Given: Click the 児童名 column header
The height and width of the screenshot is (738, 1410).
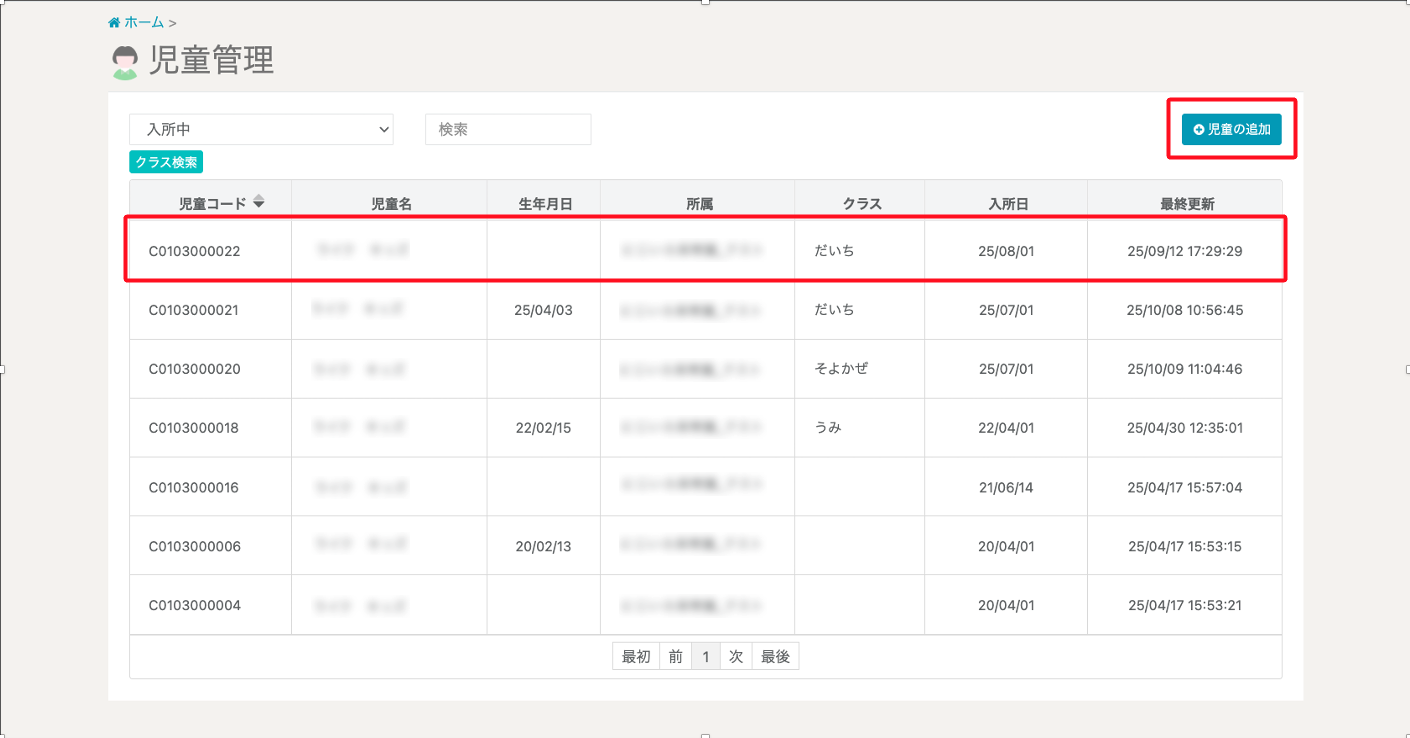Looking at the screenshot, I should [391, 204].
